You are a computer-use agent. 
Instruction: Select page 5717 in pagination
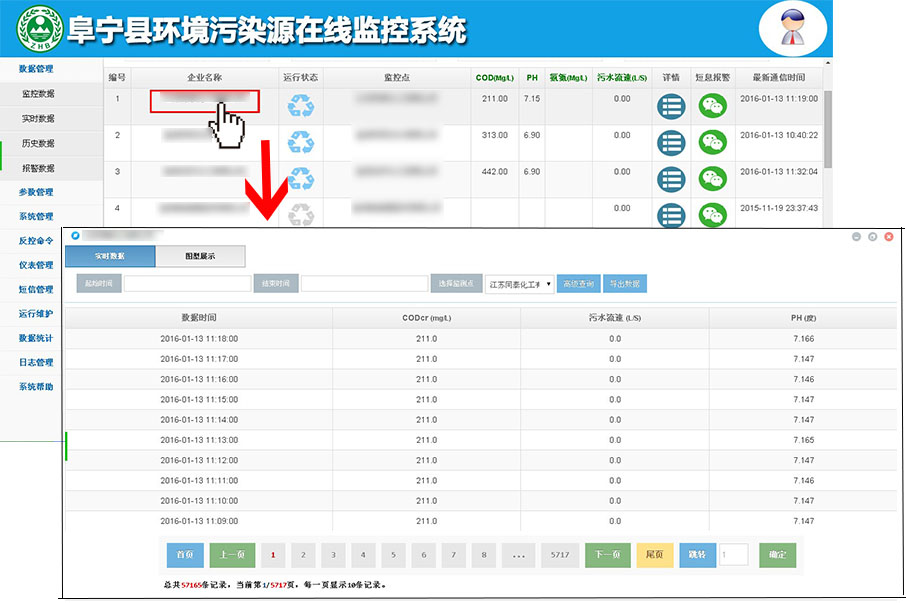tap(560, 555)
